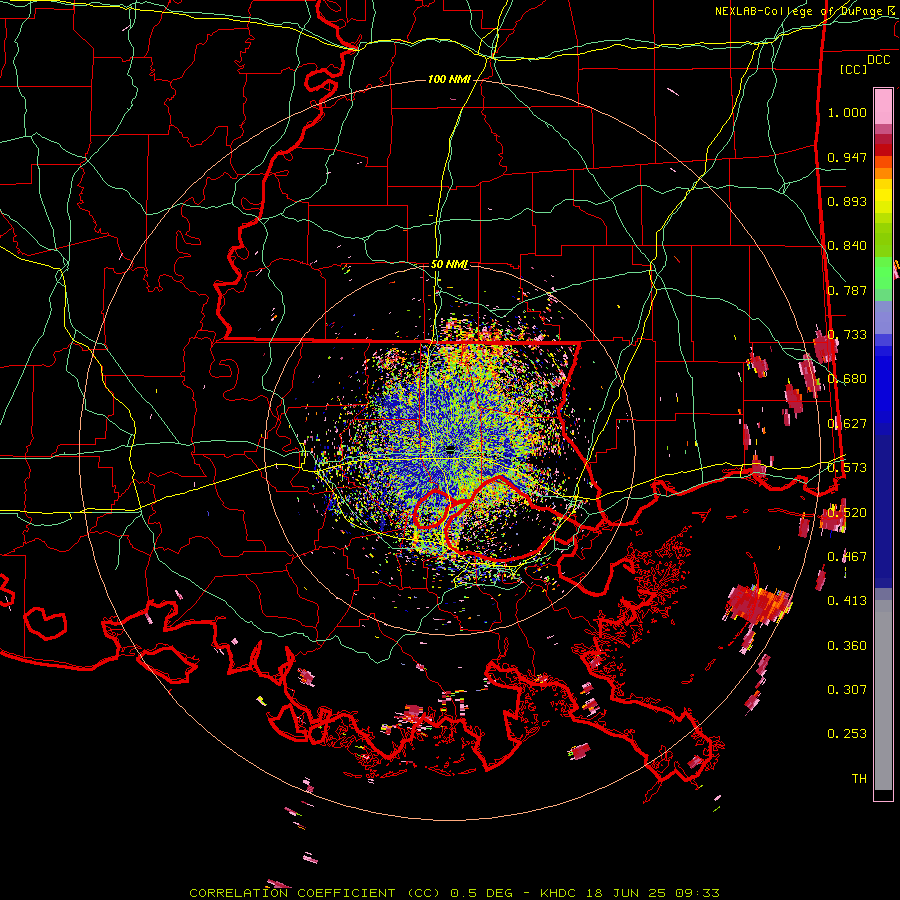Select the 0.307 scale value
The height and width of the screenshot is (900, 900).
click(847, 690)
